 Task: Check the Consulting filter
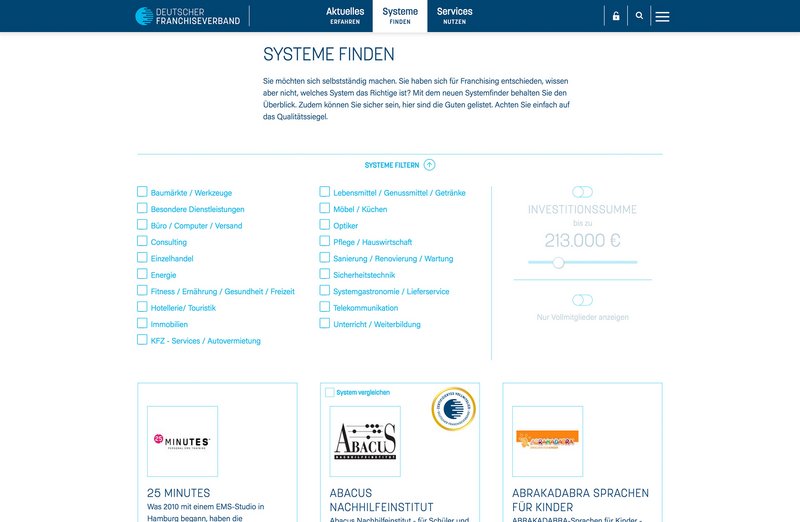point(142,241)
